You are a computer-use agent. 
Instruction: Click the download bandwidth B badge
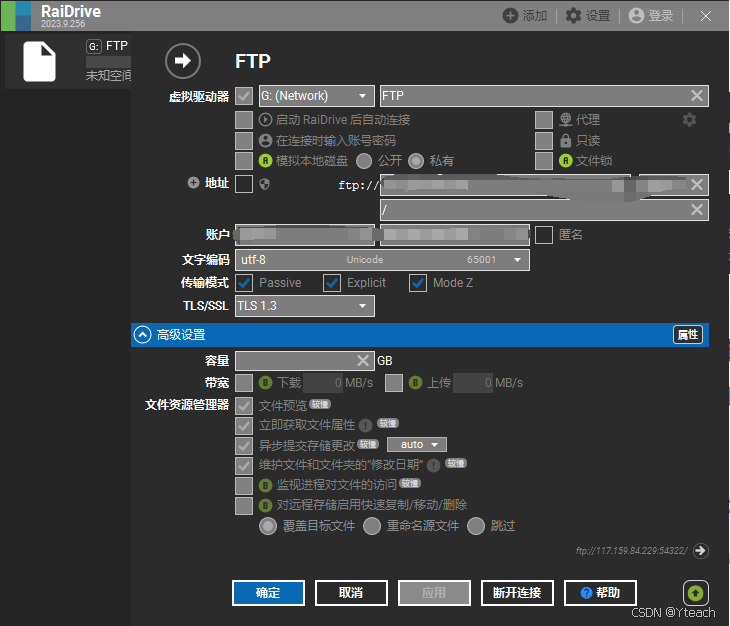(265, 383)
